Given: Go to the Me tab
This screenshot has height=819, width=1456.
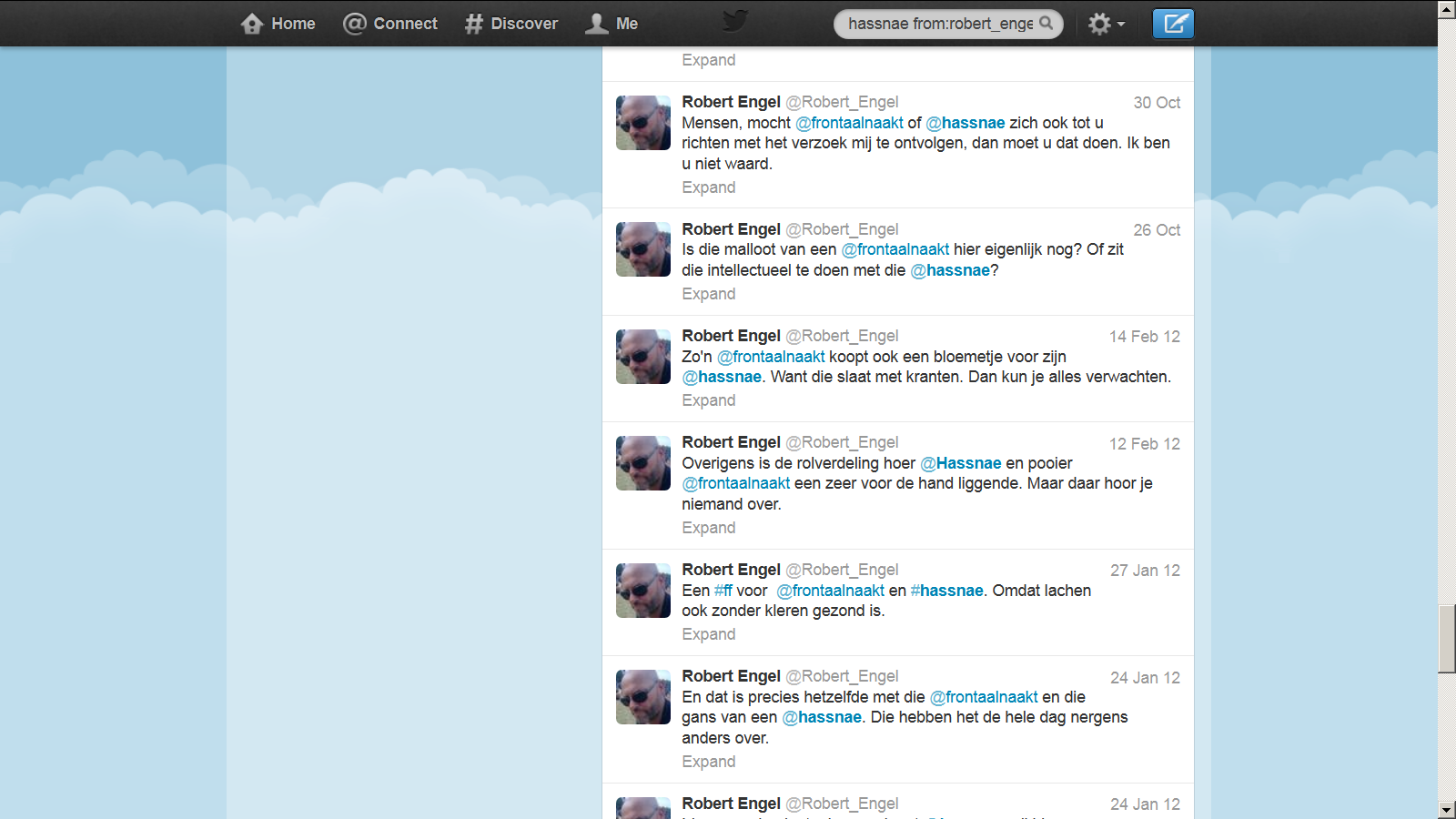Looking at the screenshot, I should point(612,24).
